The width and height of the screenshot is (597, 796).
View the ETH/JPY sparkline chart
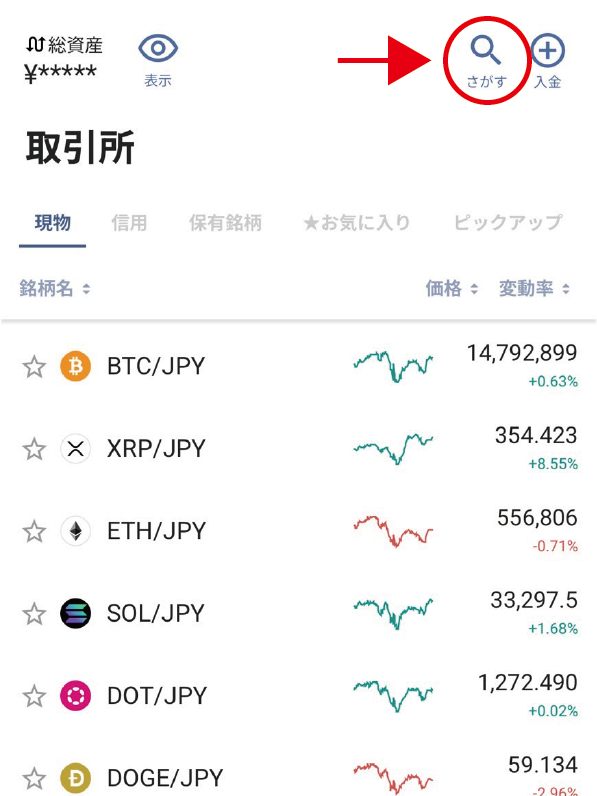(393, 532)
